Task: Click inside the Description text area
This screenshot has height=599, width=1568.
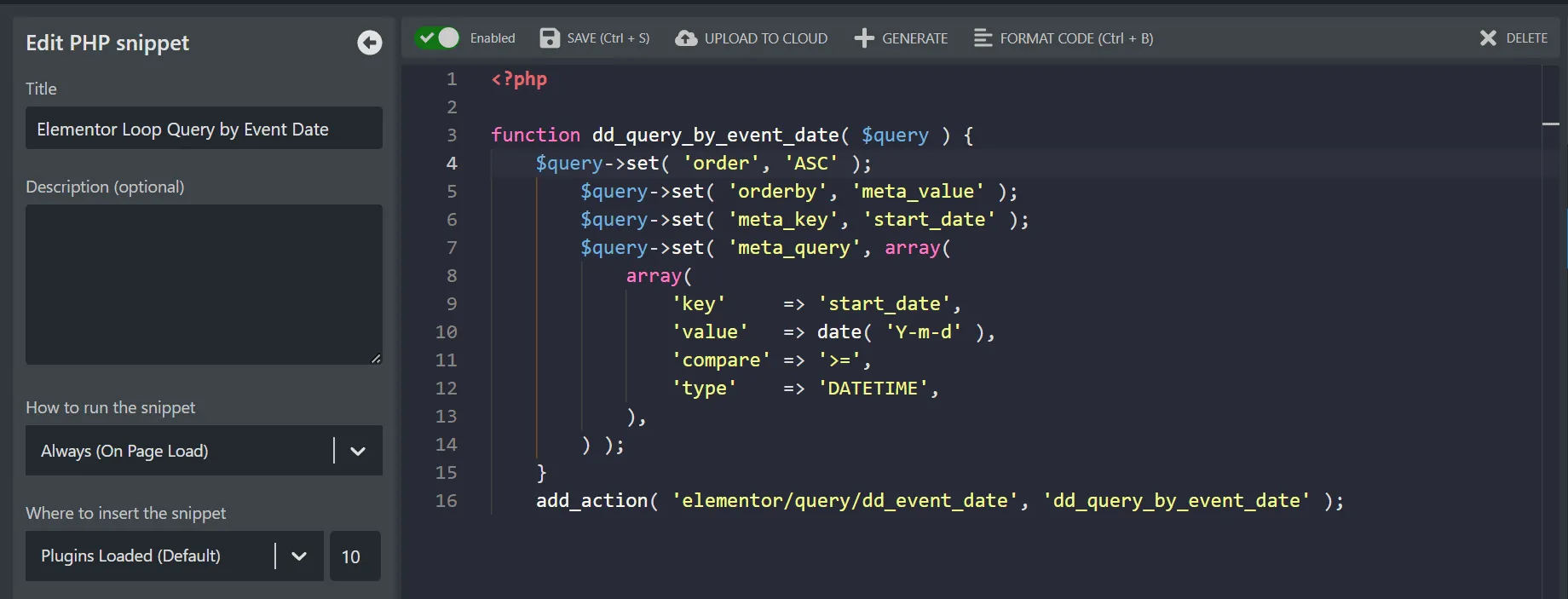Action: pos(204,285)
